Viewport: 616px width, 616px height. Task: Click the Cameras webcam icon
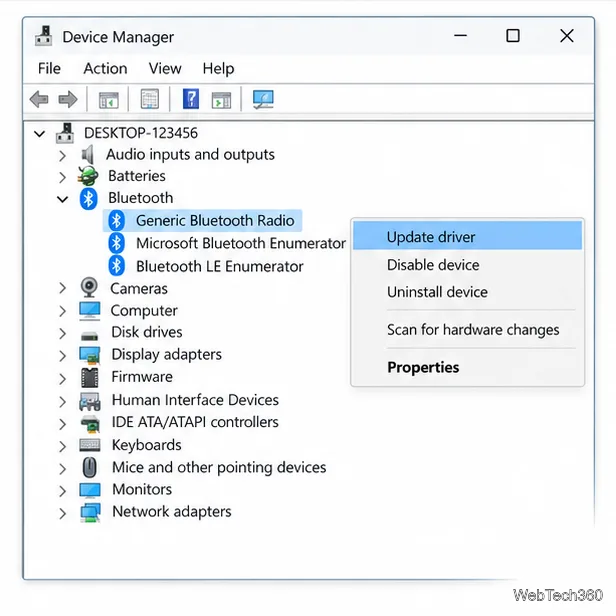click(89, 288)
